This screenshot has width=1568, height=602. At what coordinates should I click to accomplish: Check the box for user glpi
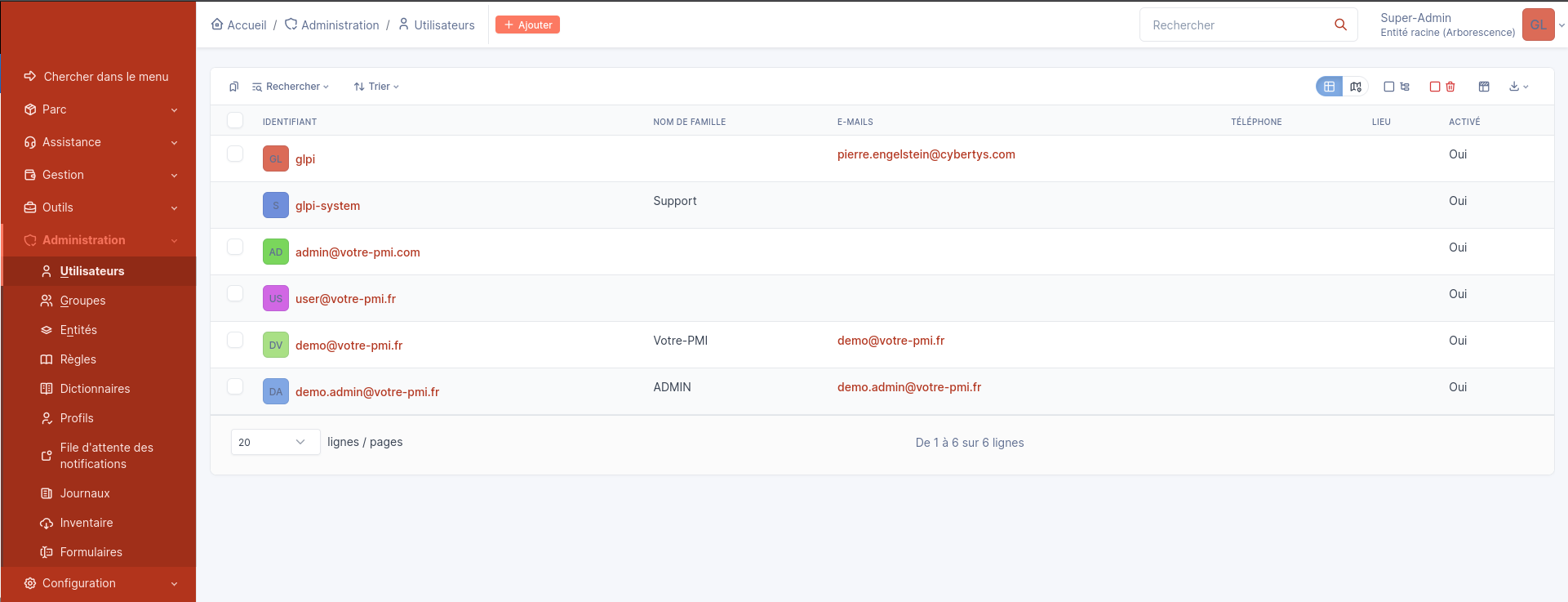(x=235, y=154)
